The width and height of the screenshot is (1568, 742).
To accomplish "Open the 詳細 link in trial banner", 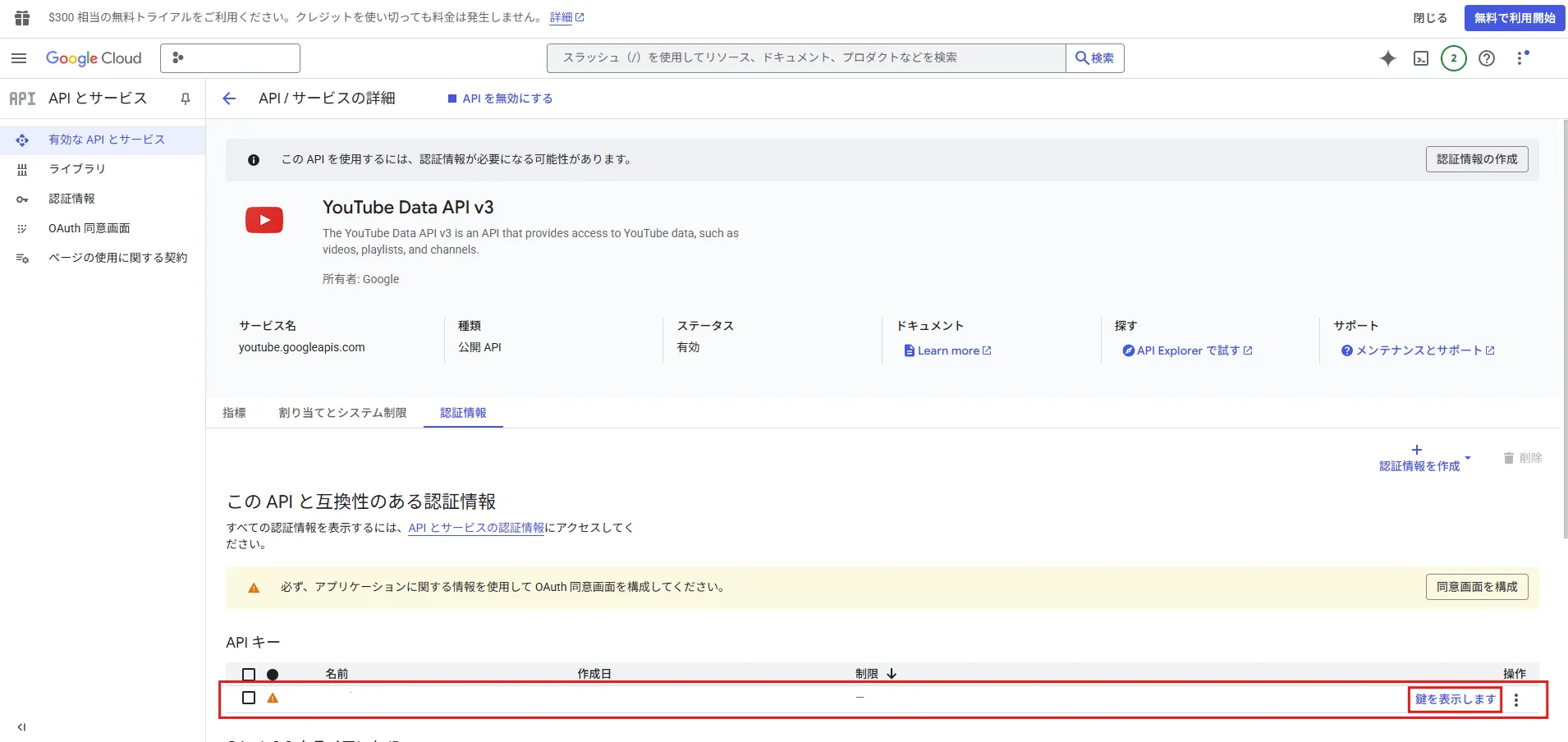I will pyautogui.click(x=566, y=17).
